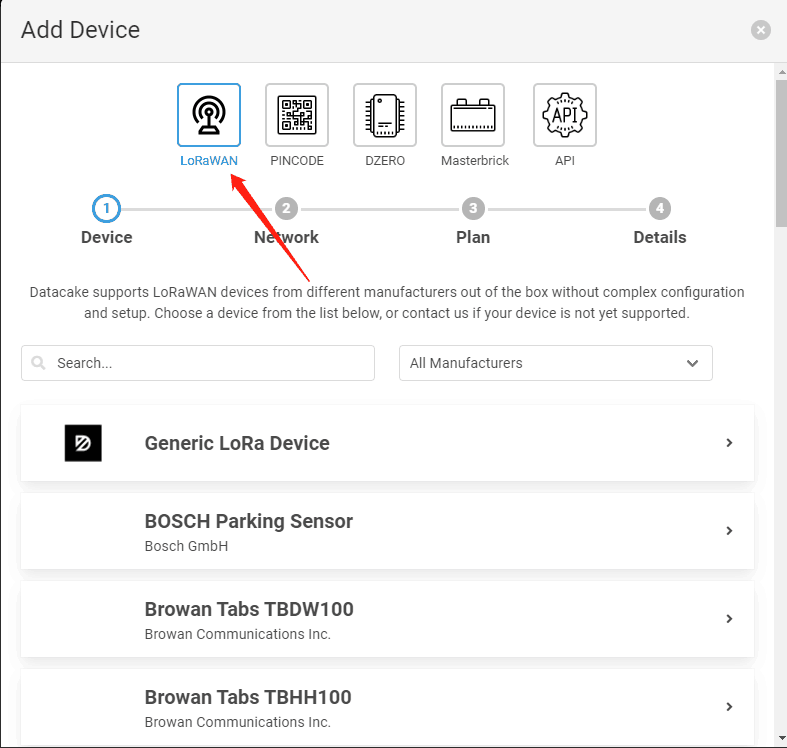Select the API gear icon
Viewport: 787px width, 748px height.
coord(565,115)
